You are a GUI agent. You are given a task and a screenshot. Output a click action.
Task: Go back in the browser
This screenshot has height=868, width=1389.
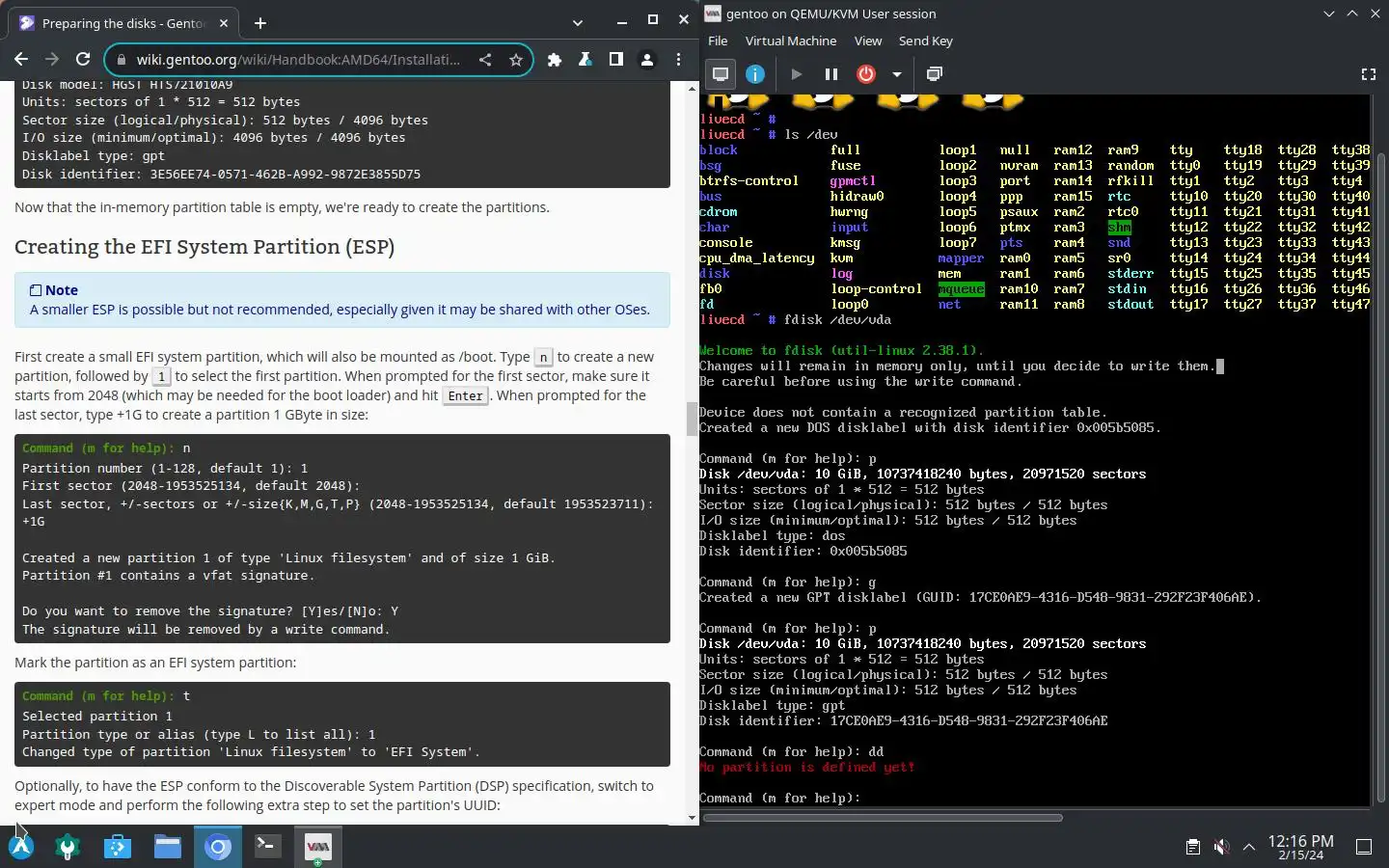[21, 60]
